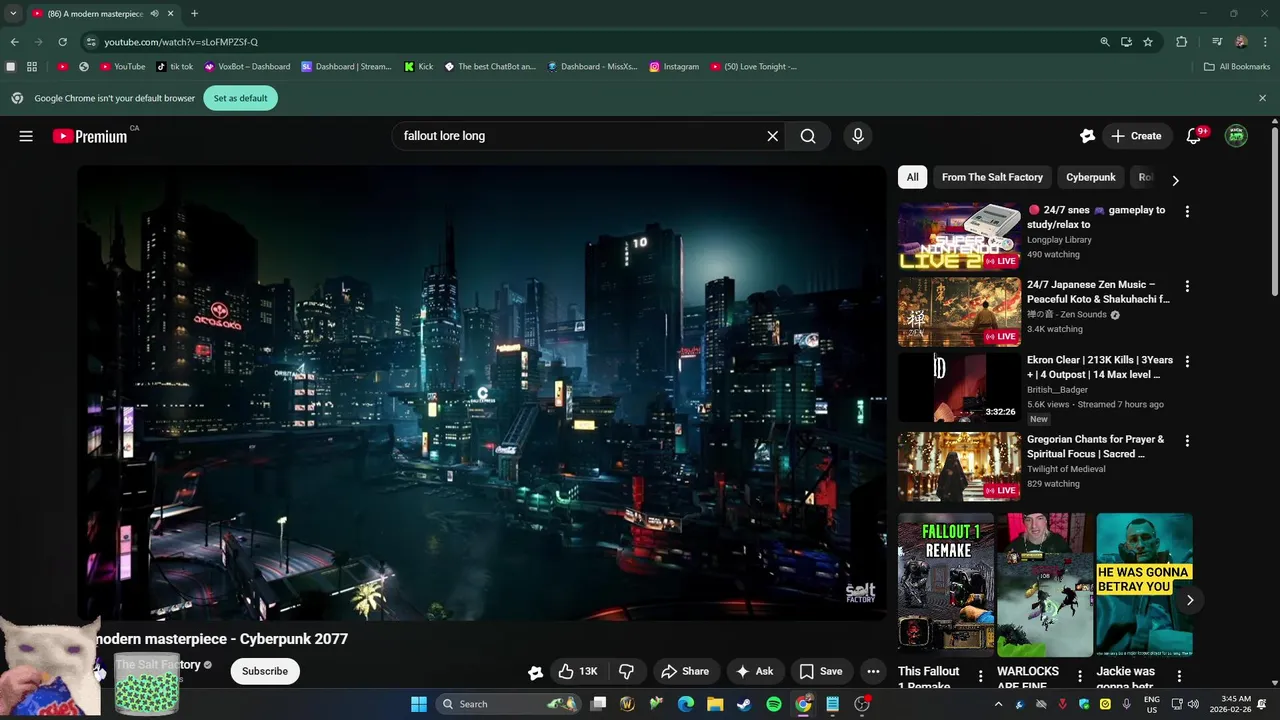Image resolution: width=1280 pixels, height=720 pixels.
Task: Zoom icon in the address bar
Action: click(1104, 42)
